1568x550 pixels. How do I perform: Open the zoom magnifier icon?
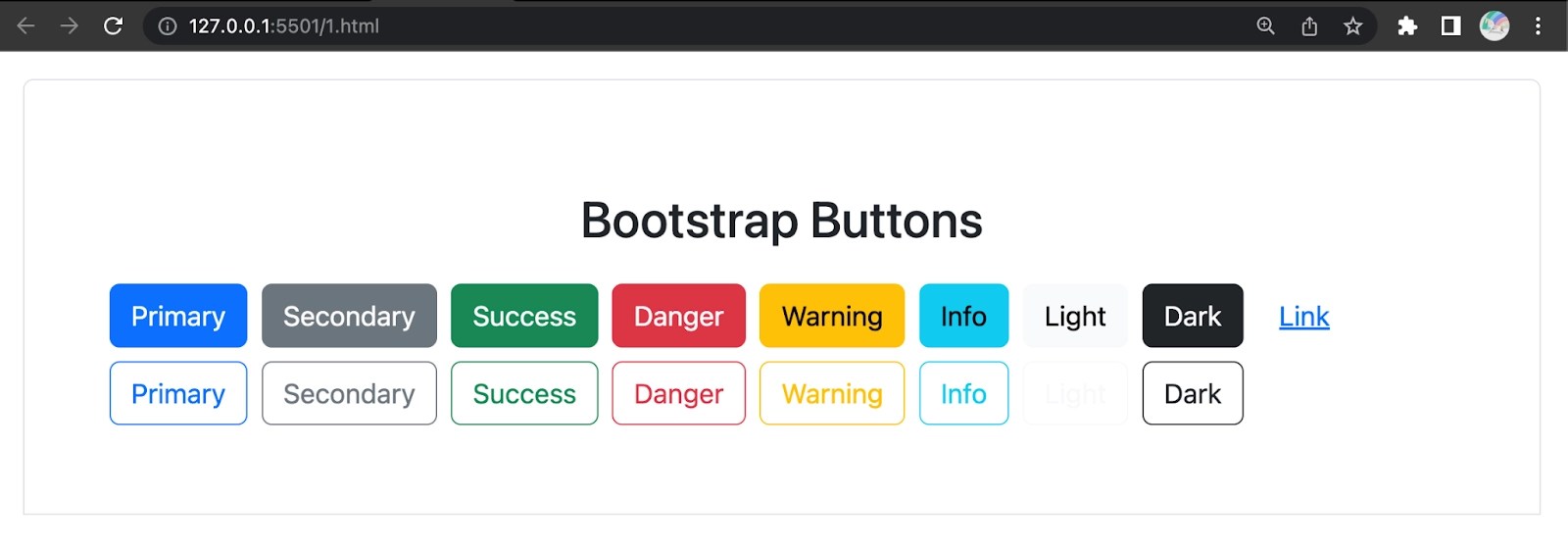(1265, 26)
